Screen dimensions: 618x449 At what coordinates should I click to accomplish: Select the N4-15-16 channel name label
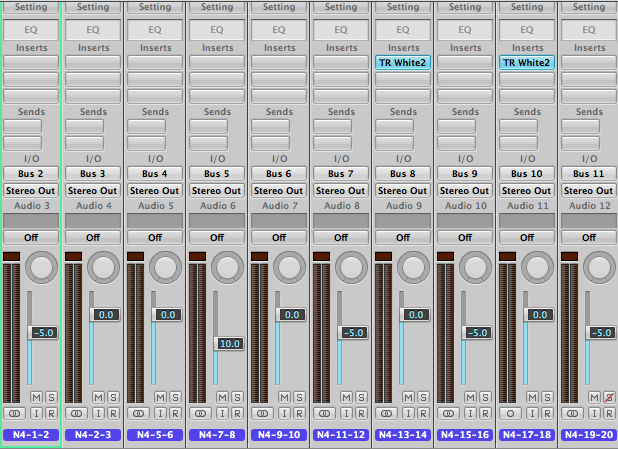[x=465, y=435]
